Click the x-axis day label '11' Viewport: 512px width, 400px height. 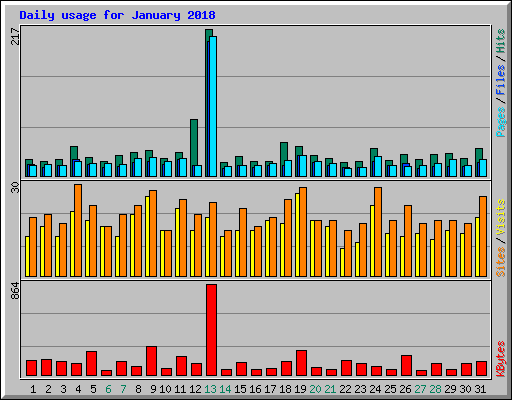coord(180,389)
